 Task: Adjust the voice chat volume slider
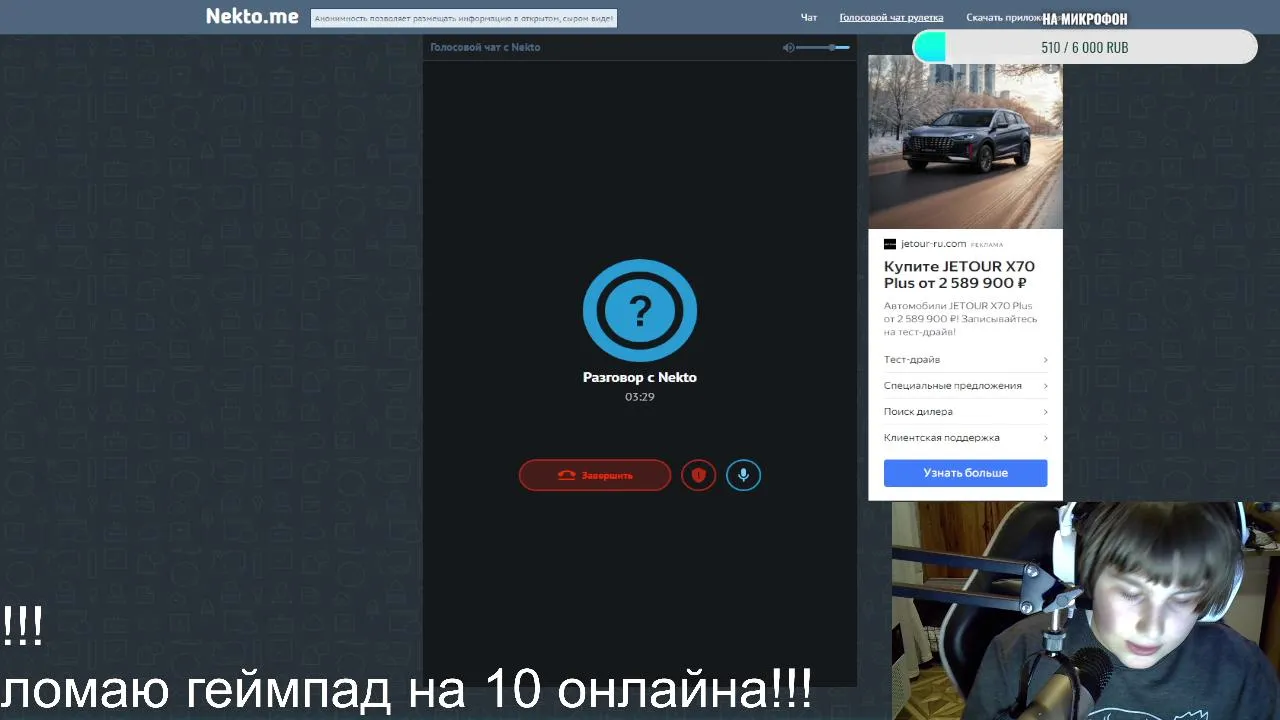824,47
